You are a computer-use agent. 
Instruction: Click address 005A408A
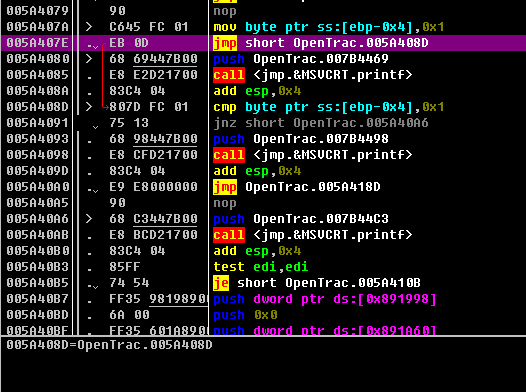(x=38, y=91)
